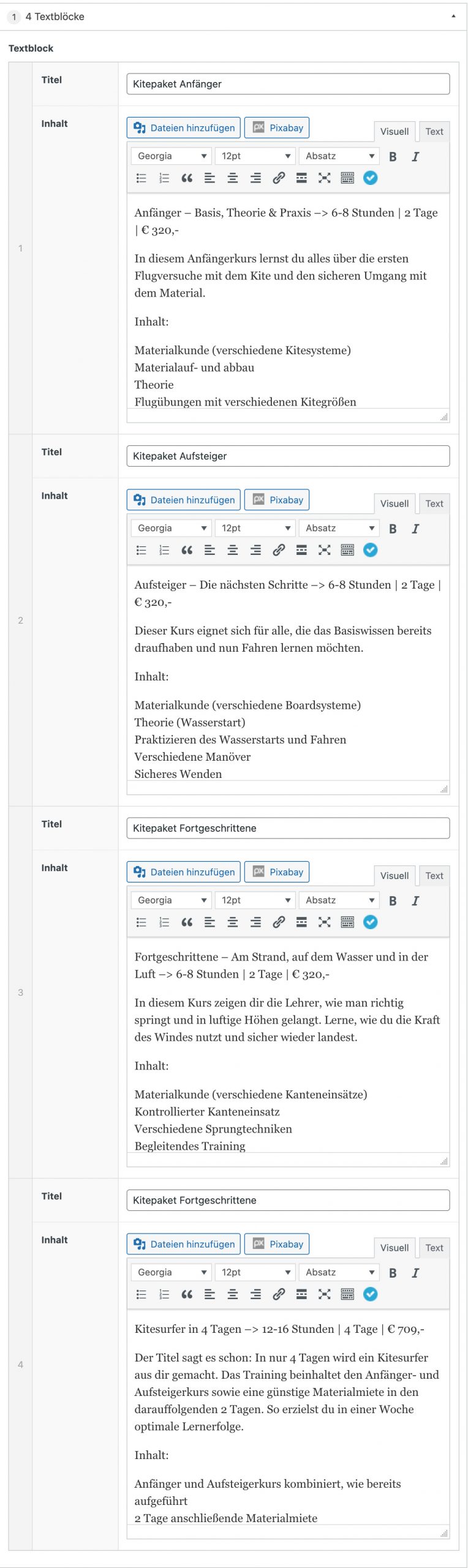Center align text in Kitepaket Aufsteiger editor
The height and width of the screenshot is (1568, 468).
pos(233,550)
